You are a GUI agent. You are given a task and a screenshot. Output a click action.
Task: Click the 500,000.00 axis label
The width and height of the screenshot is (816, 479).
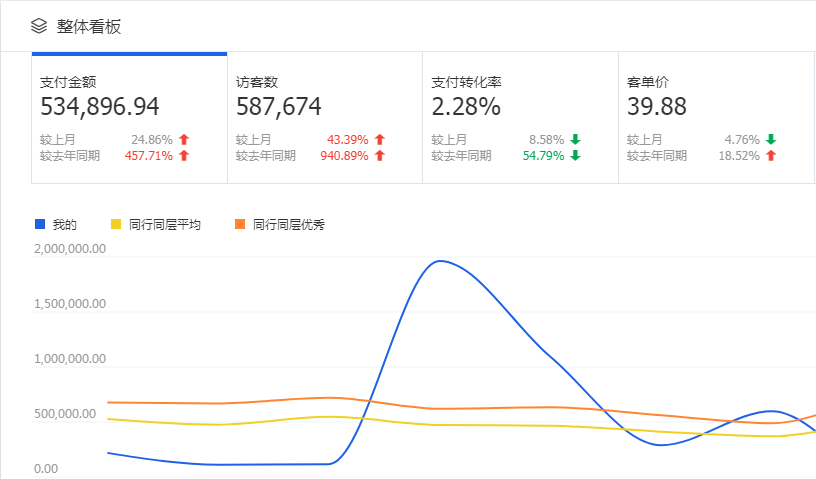65,414
